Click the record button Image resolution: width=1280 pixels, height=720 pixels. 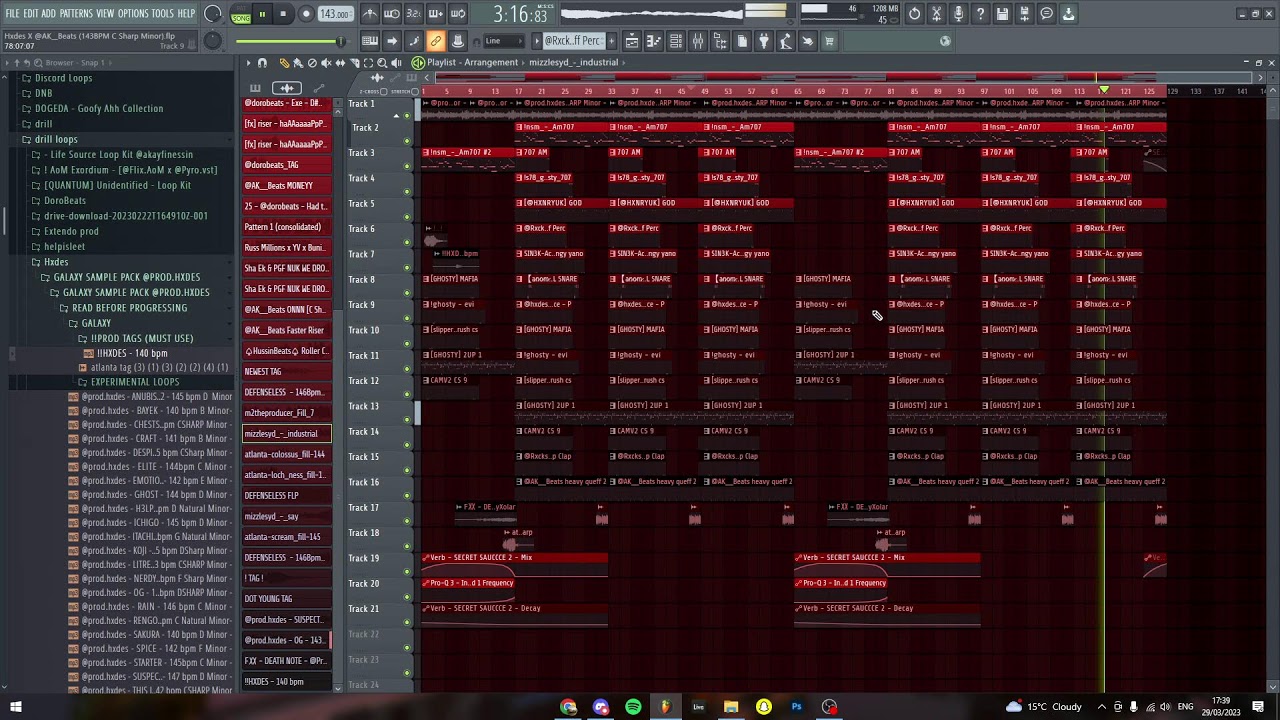306,14
